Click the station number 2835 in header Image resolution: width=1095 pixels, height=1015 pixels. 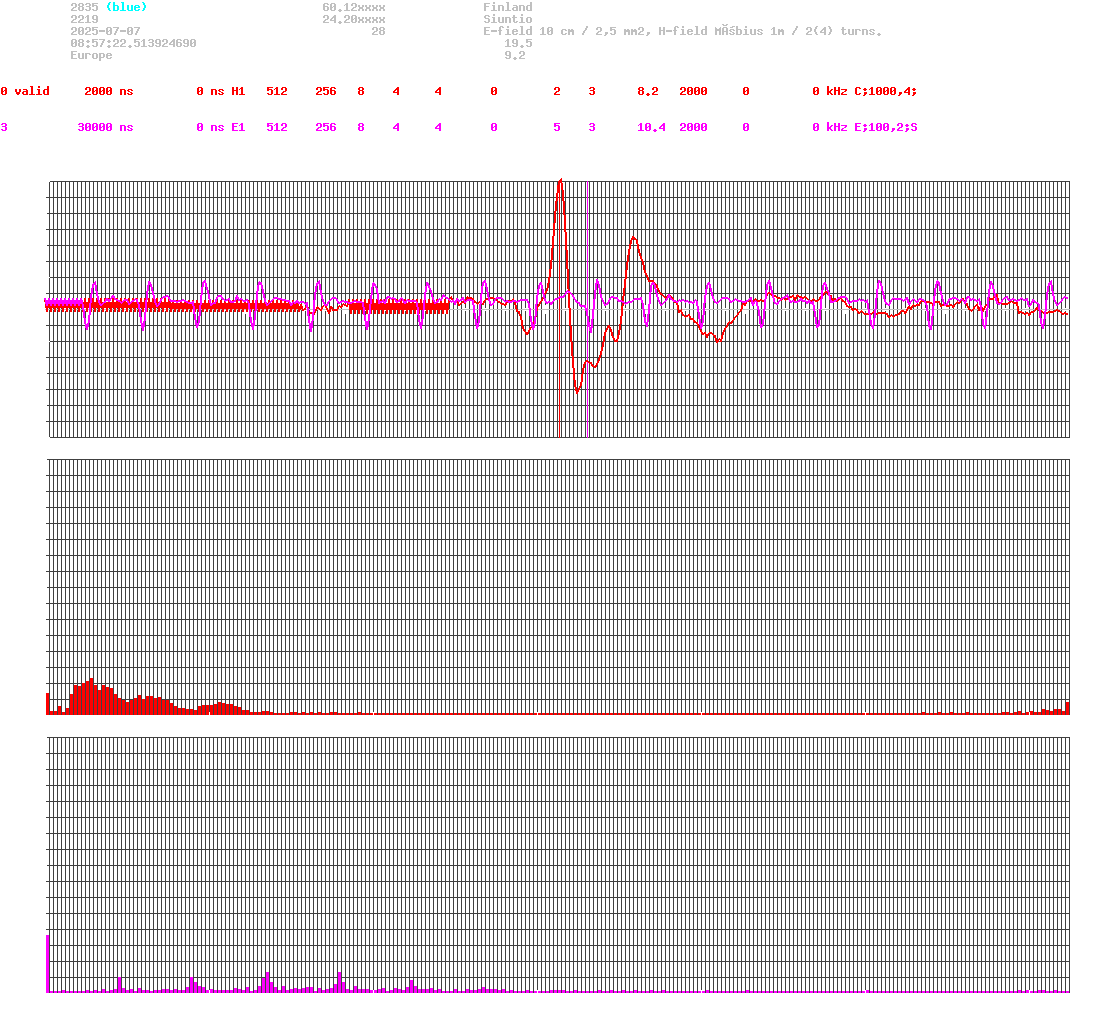(84, 7)
